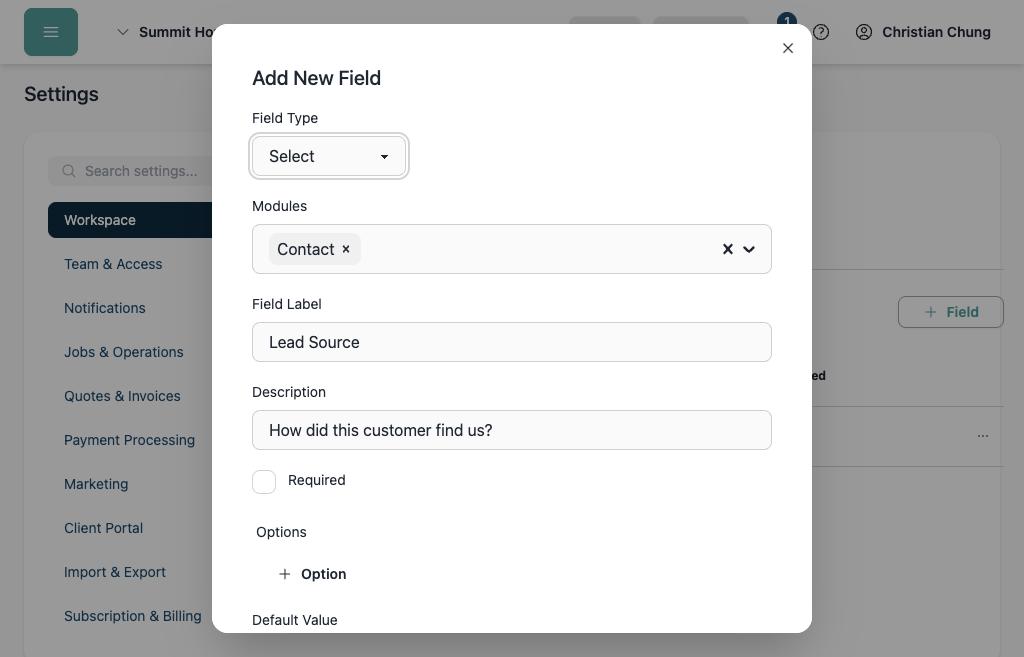
Task: Click the Field Label input
Action: coord(511,342)
